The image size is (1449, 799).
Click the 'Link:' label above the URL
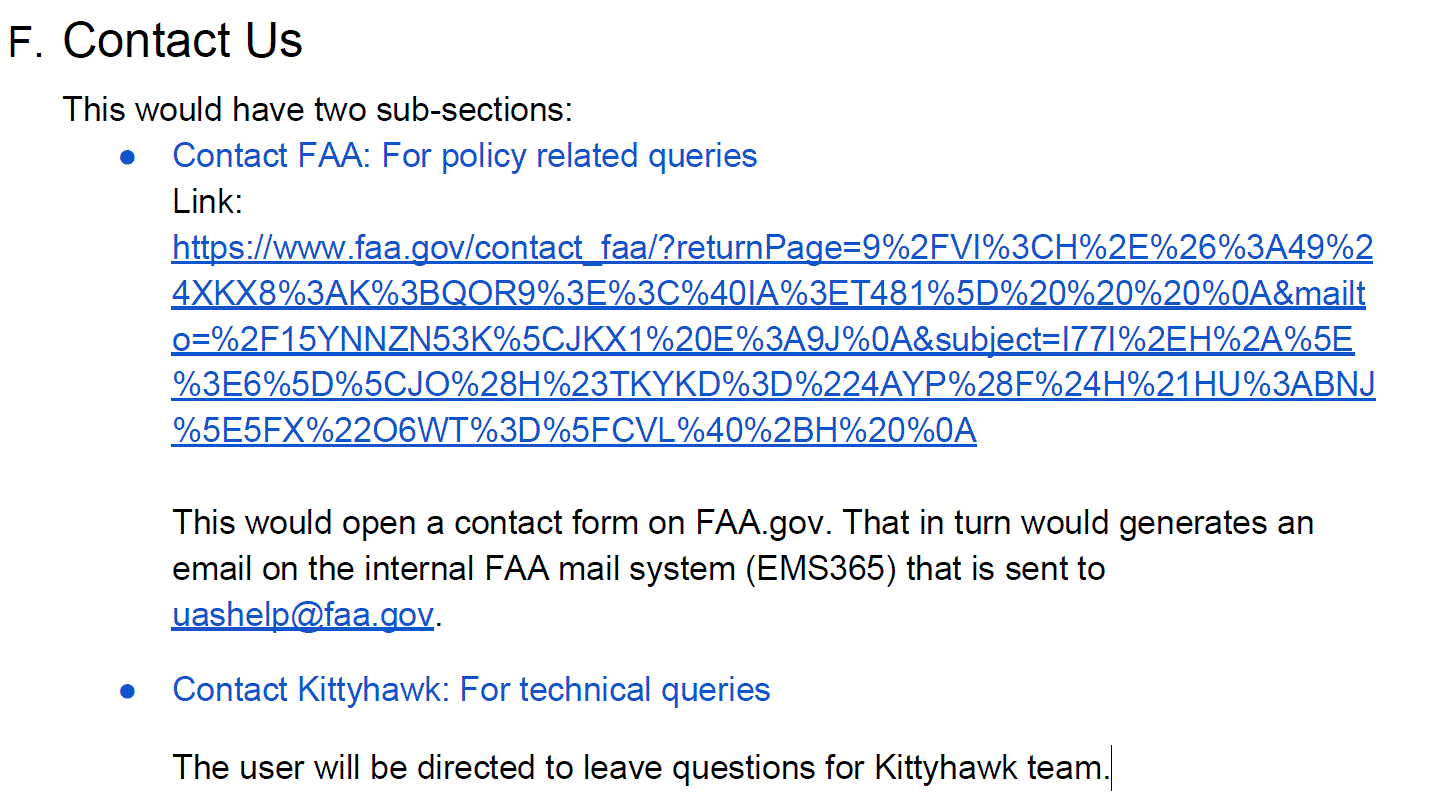(208, 202)
